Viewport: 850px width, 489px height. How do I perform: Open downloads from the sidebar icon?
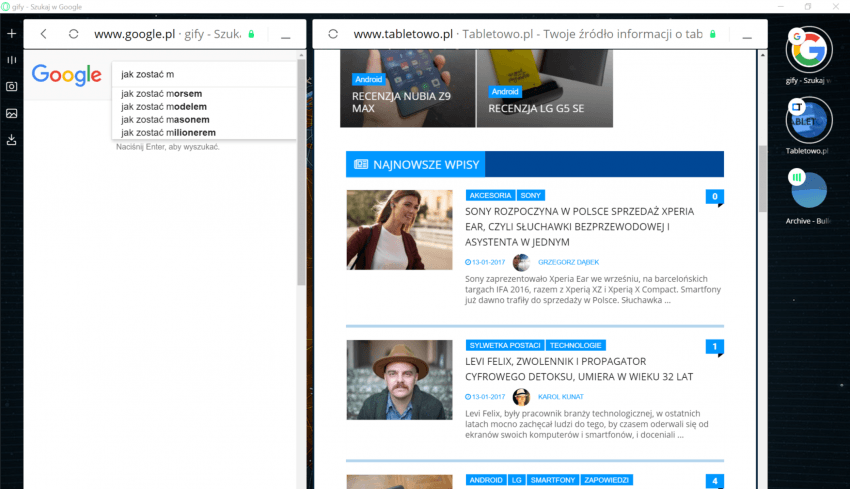pos(11,140)
